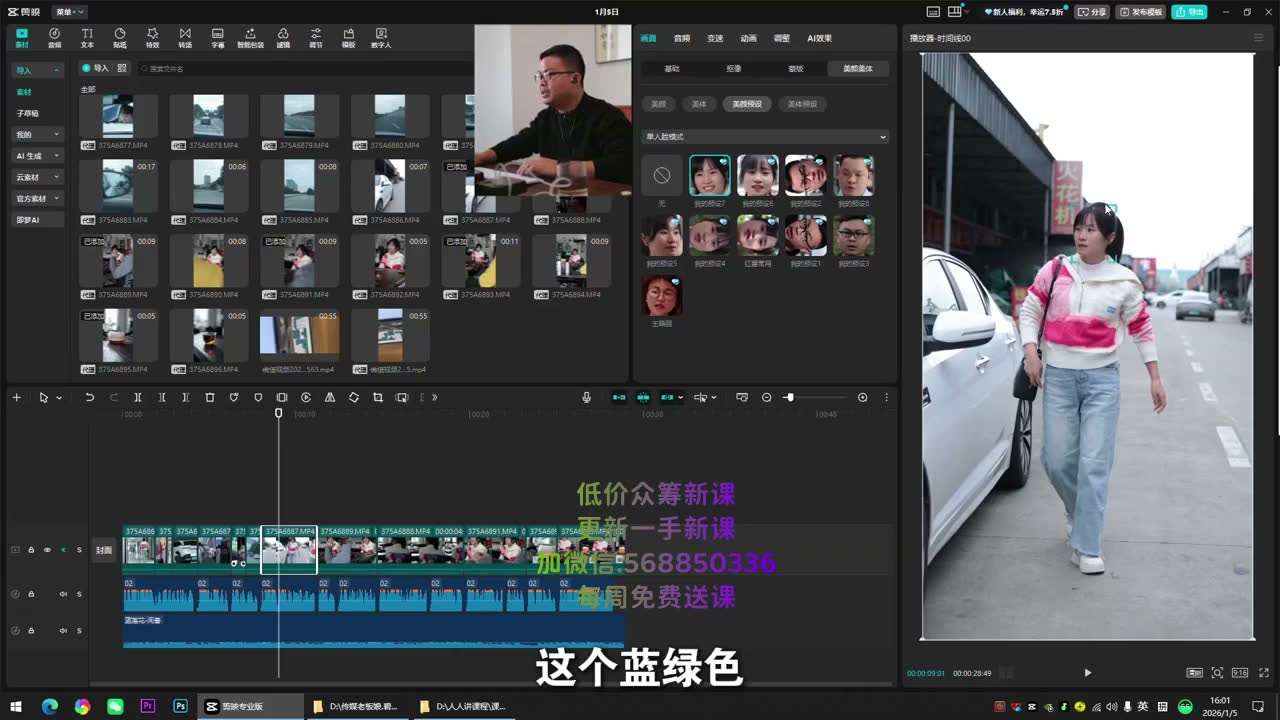Click the freeze frame icon in timeline toolbar
Screen dimensions: 1280x720
[282, 397]
